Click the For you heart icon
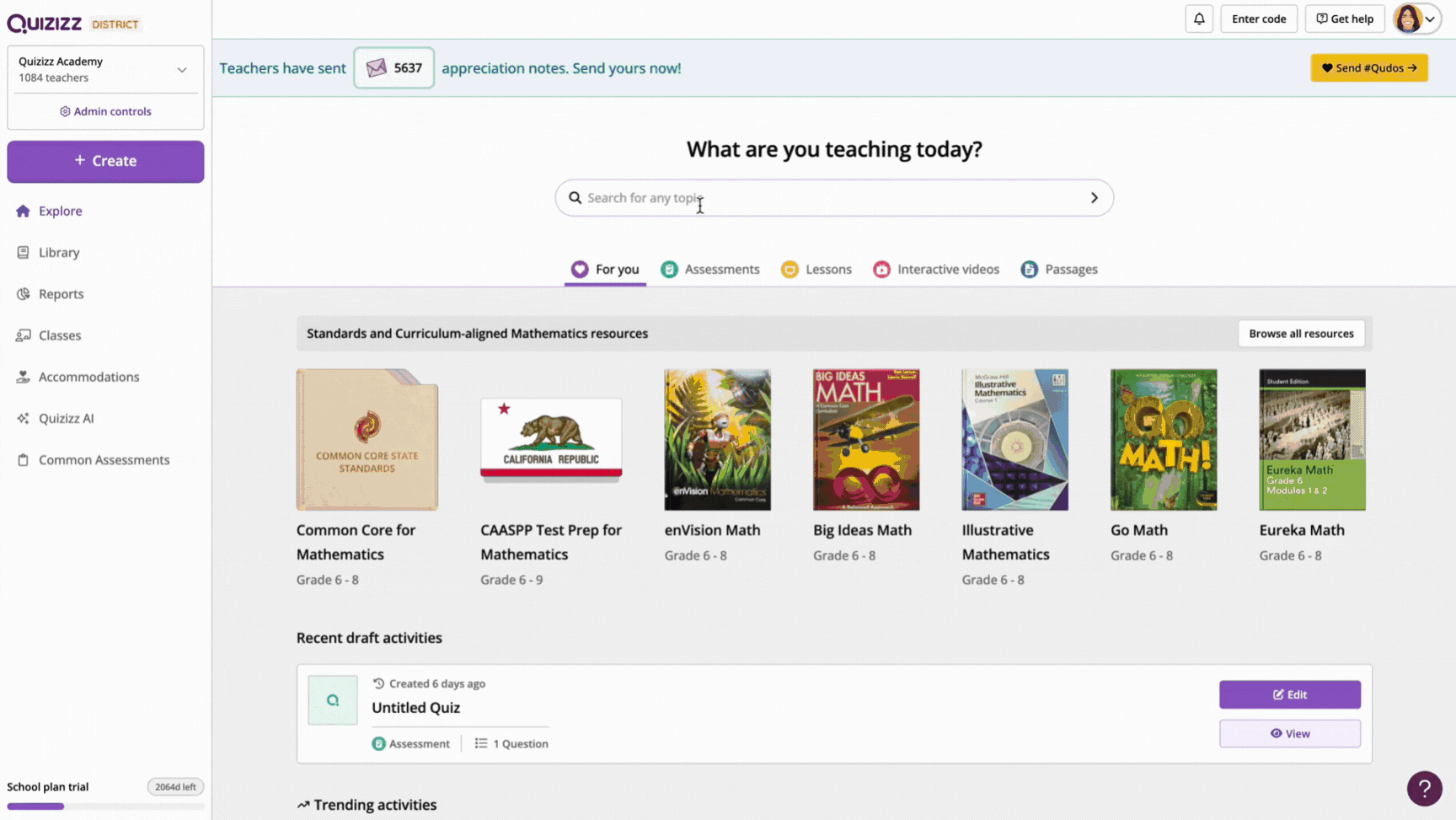This screenshot has width=1456, height=820. 580,269
